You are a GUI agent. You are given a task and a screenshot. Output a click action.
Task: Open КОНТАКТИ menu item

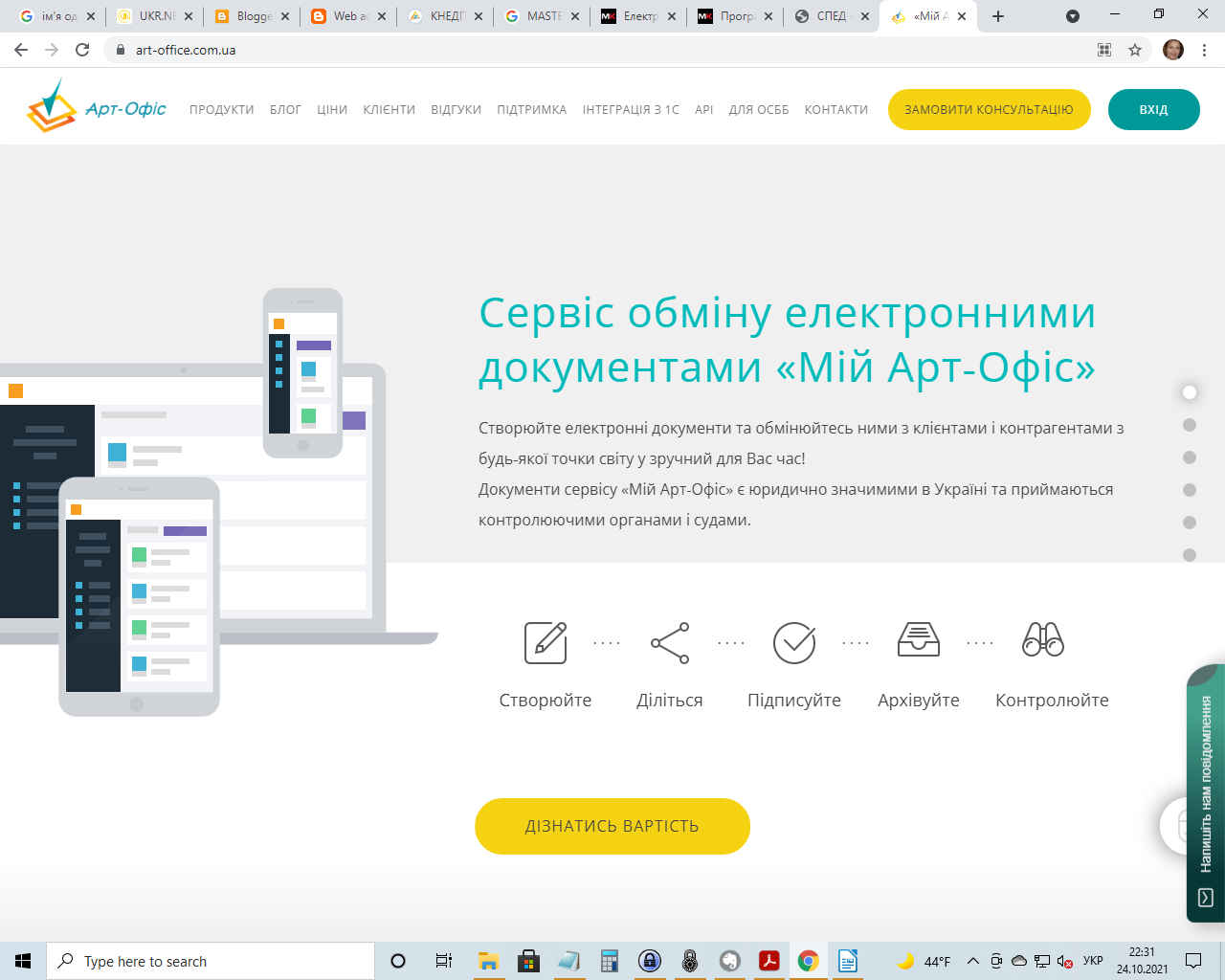coord(836,110)
